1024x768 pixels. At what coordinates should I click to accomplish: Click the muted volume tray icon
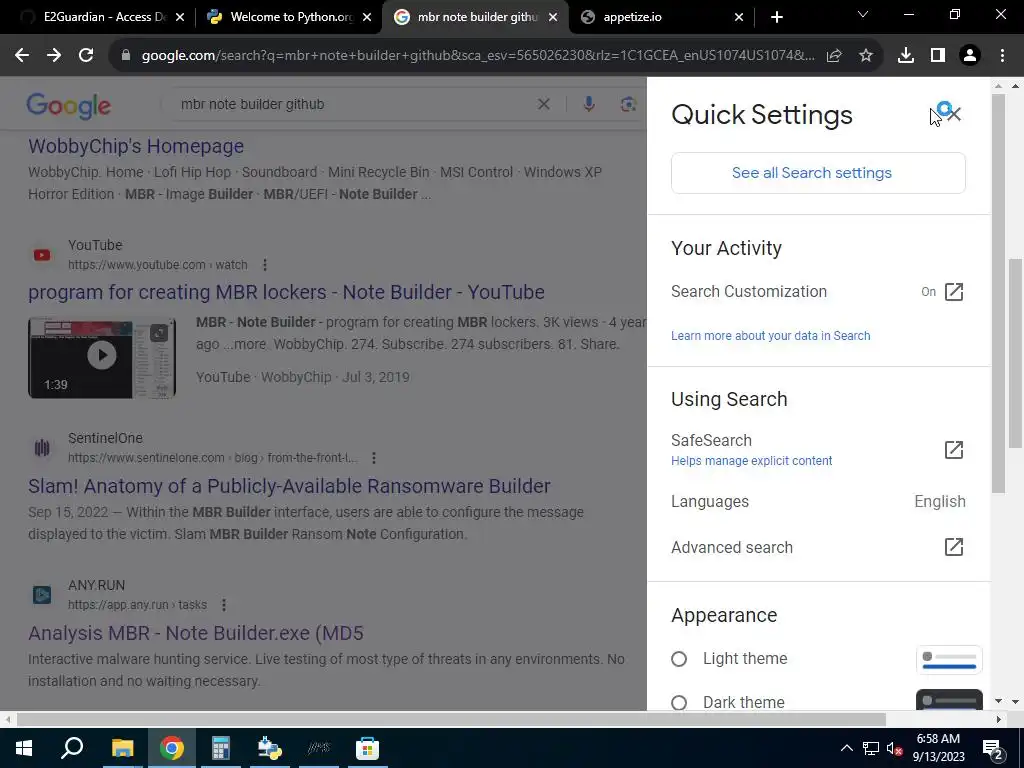(x=894, y=749)
